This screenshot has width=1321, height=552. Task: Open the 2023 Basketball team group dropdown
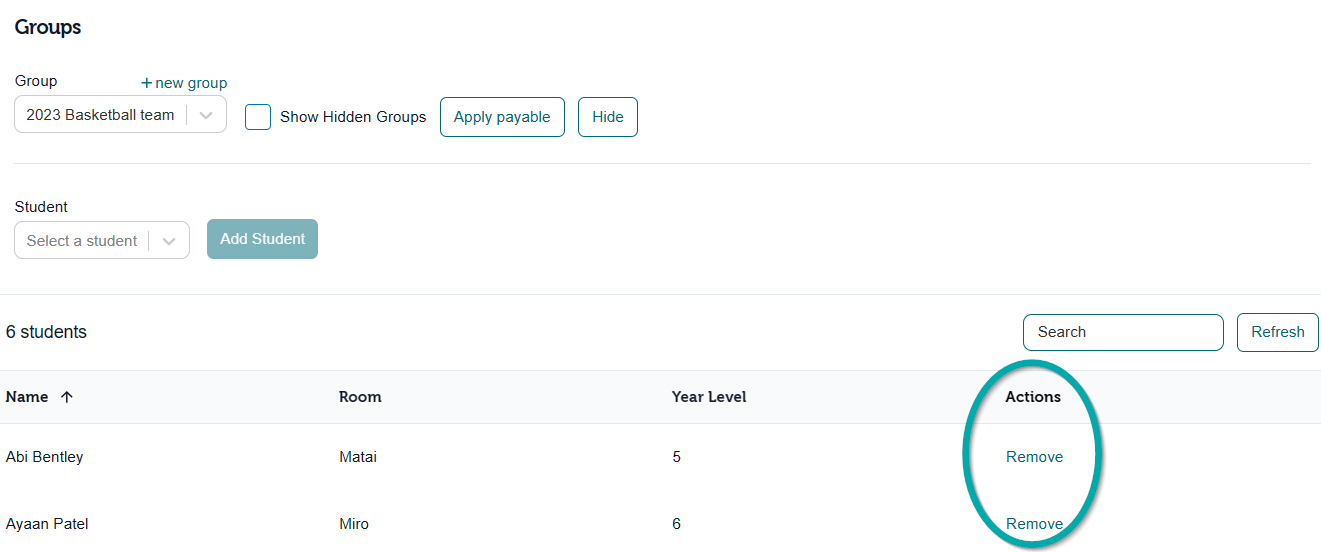(x=120, y=115)
